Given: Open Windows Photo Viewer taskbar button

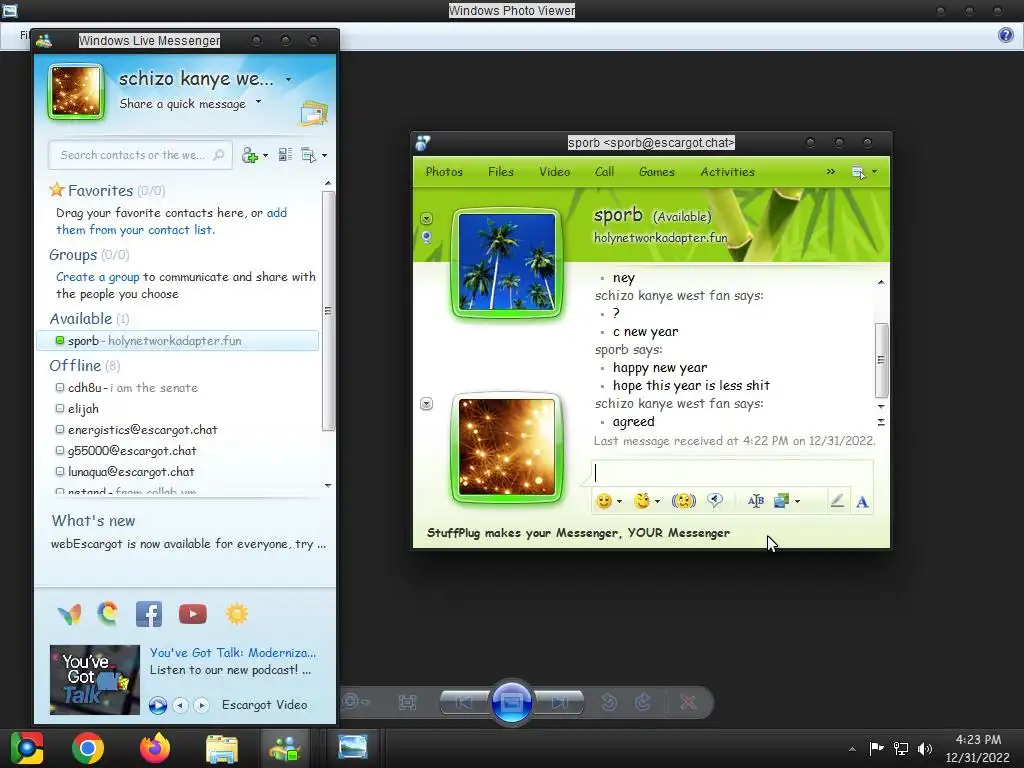Looking at the screenshot, I should pos(353,748).
